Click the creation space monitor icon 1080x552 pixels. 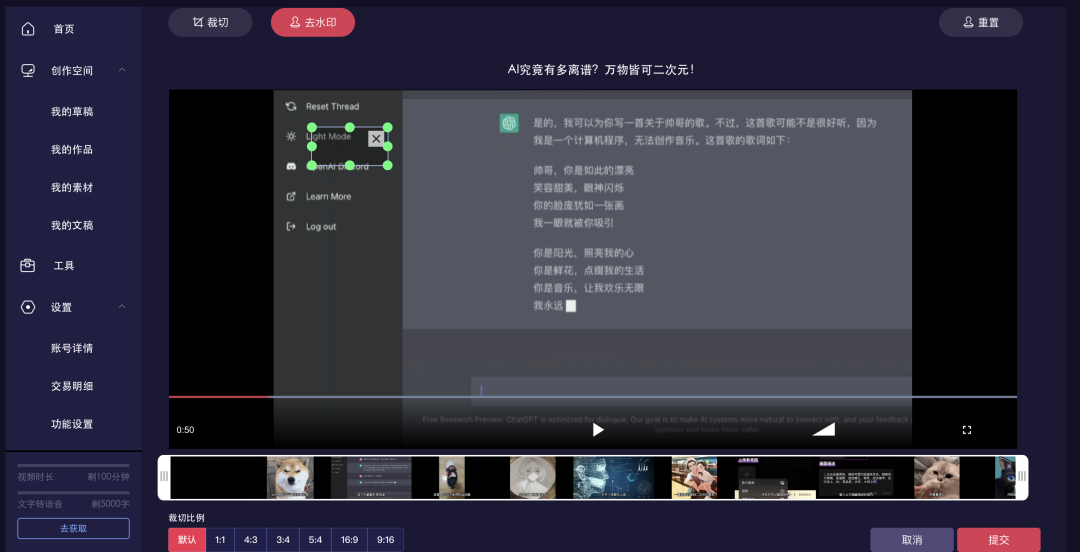28,70
